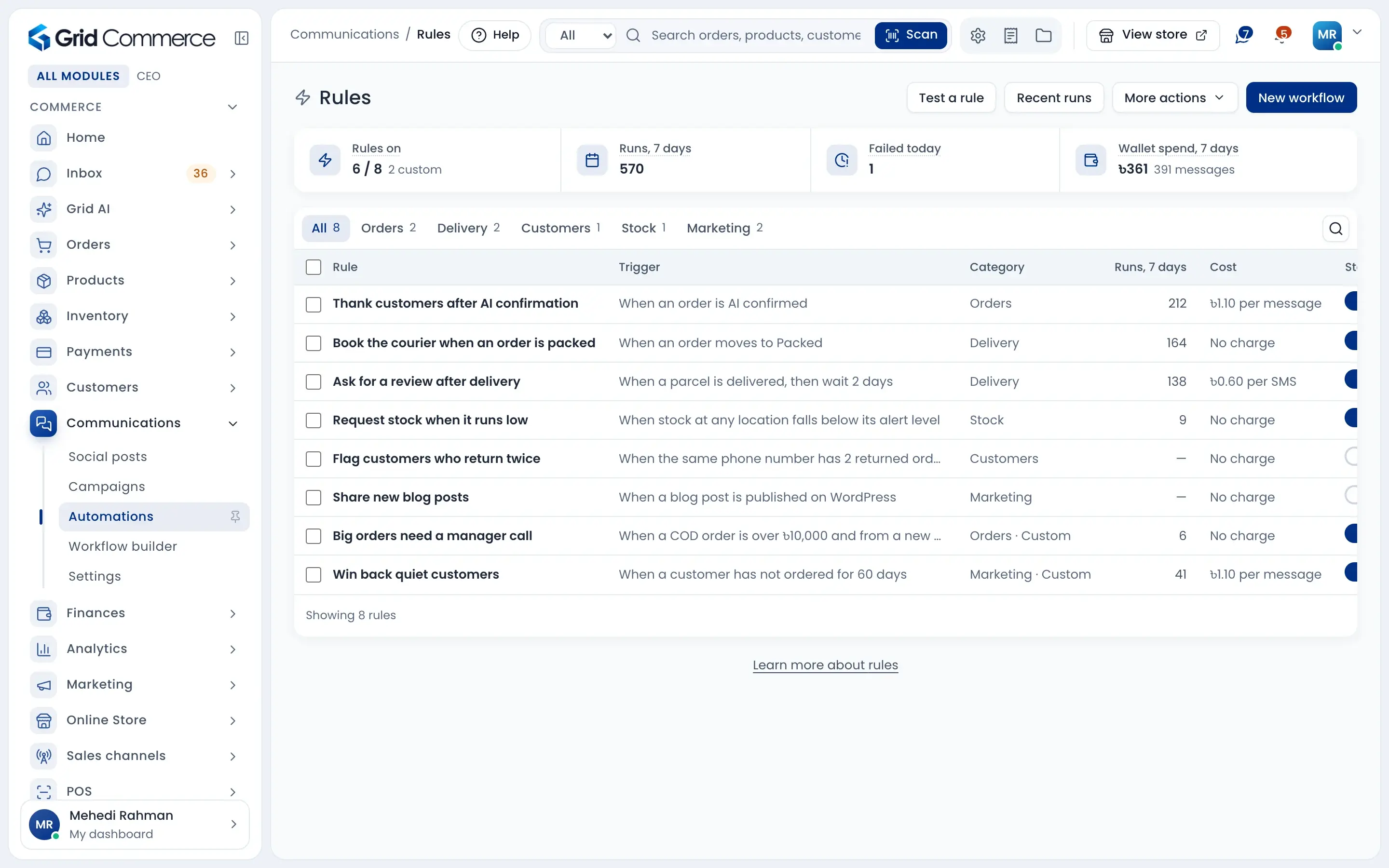Open chat messages icon with badge 7
Viewport: 1389px width, 868px height.
coord(1243,35)
